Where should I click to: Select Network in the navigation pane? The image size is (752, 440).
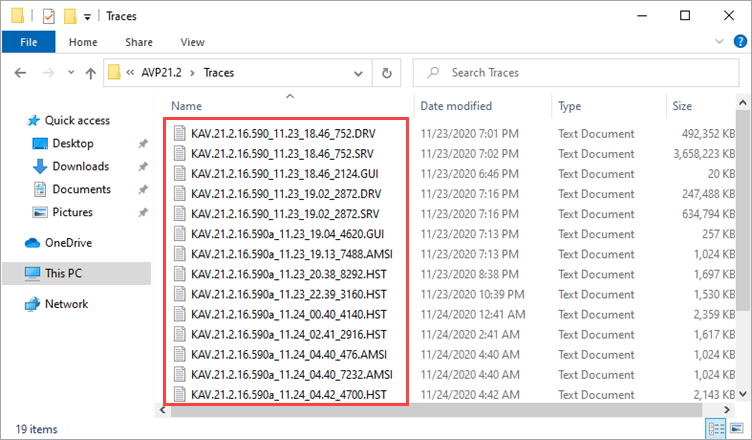(66, 304)
